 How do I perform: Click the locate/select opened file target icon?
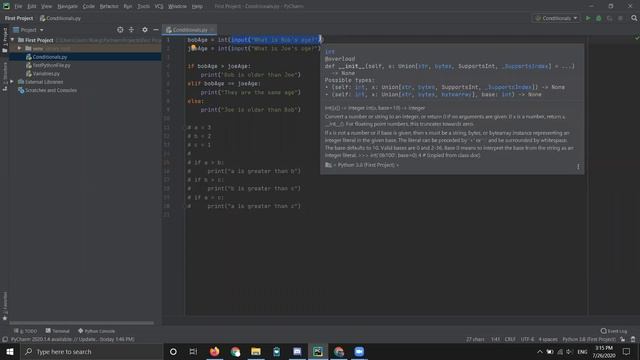[120, 30]
